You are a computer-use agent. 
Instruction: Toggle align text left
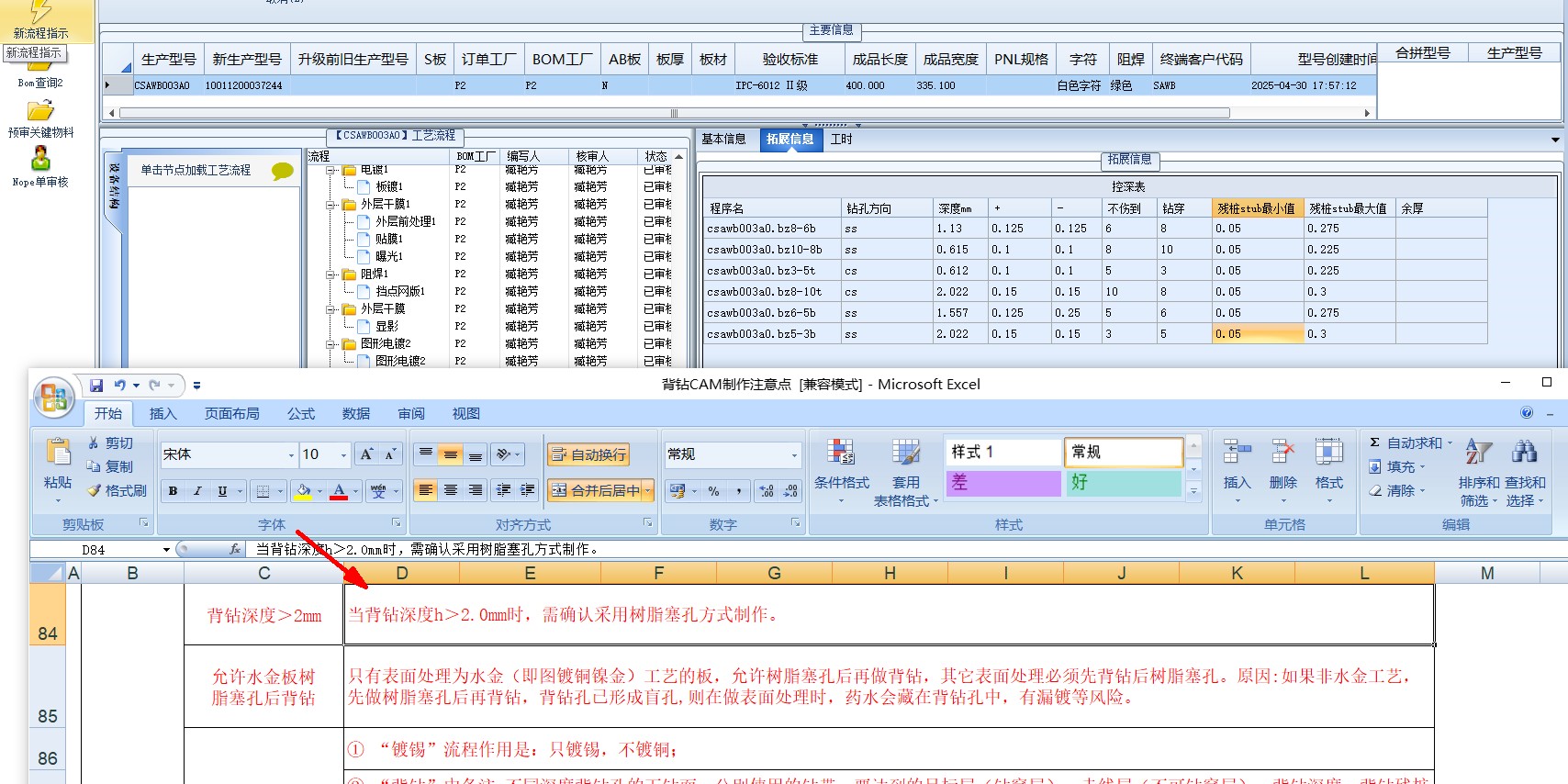[425, 490]
